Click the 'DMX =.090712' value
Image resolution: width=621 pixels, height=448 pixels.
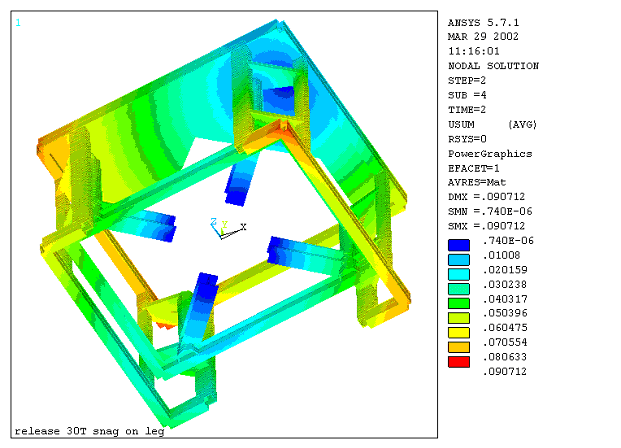tap(486, 197)
